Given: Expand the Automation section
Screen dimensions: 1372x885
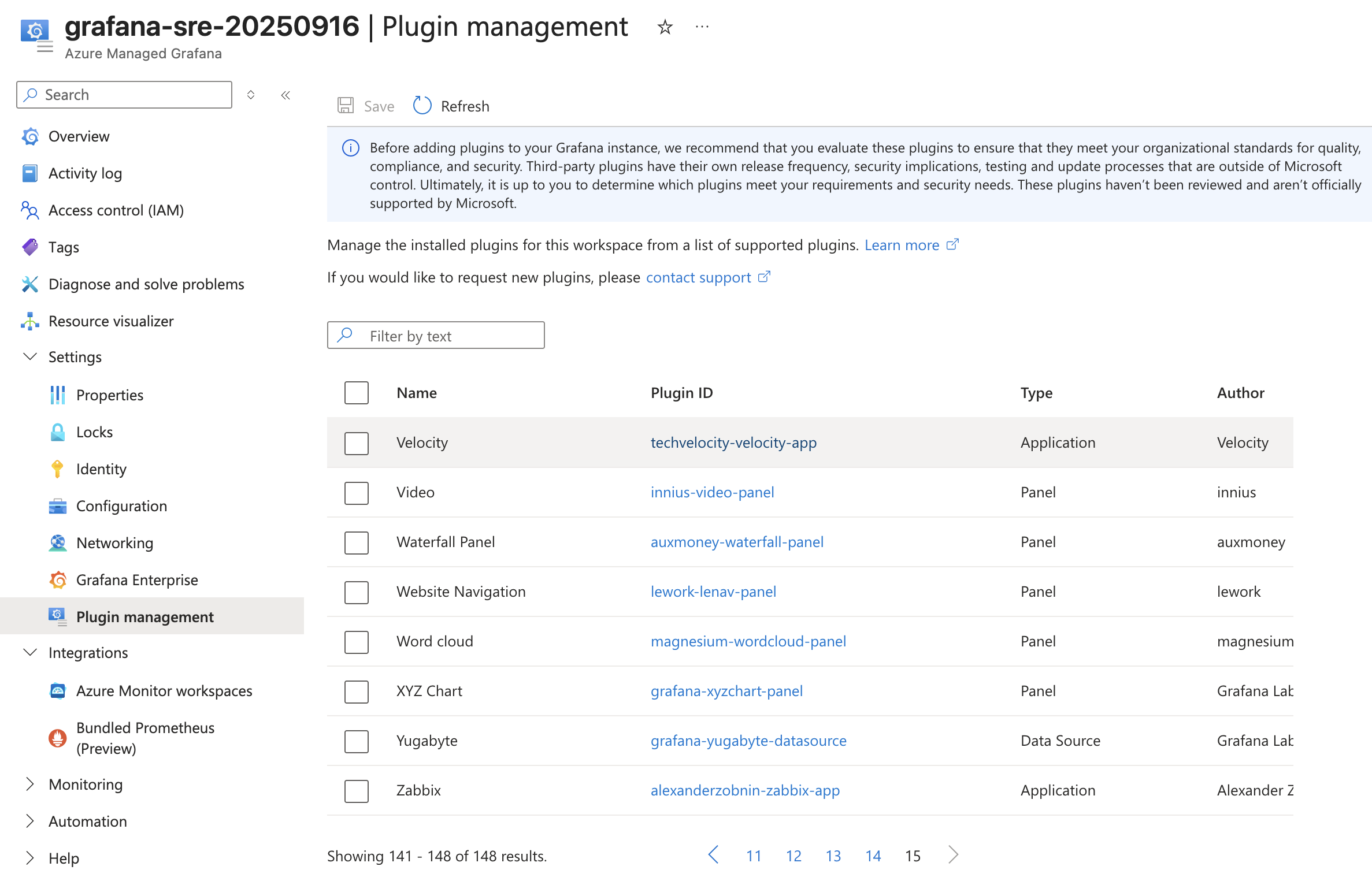Looking at the screenshot, I should (30, 821).
